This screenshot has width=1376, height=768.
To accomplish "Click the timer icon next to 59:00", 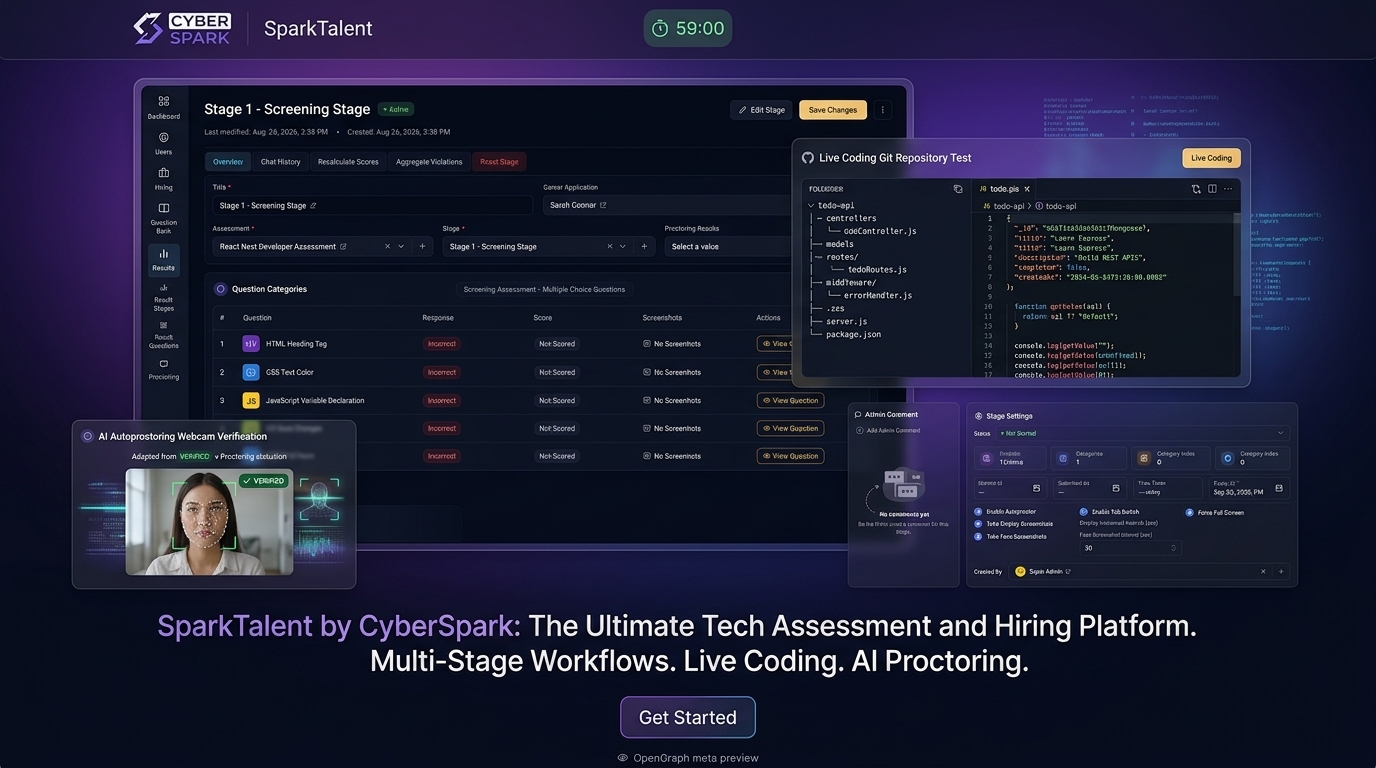I will coord(660,29).
